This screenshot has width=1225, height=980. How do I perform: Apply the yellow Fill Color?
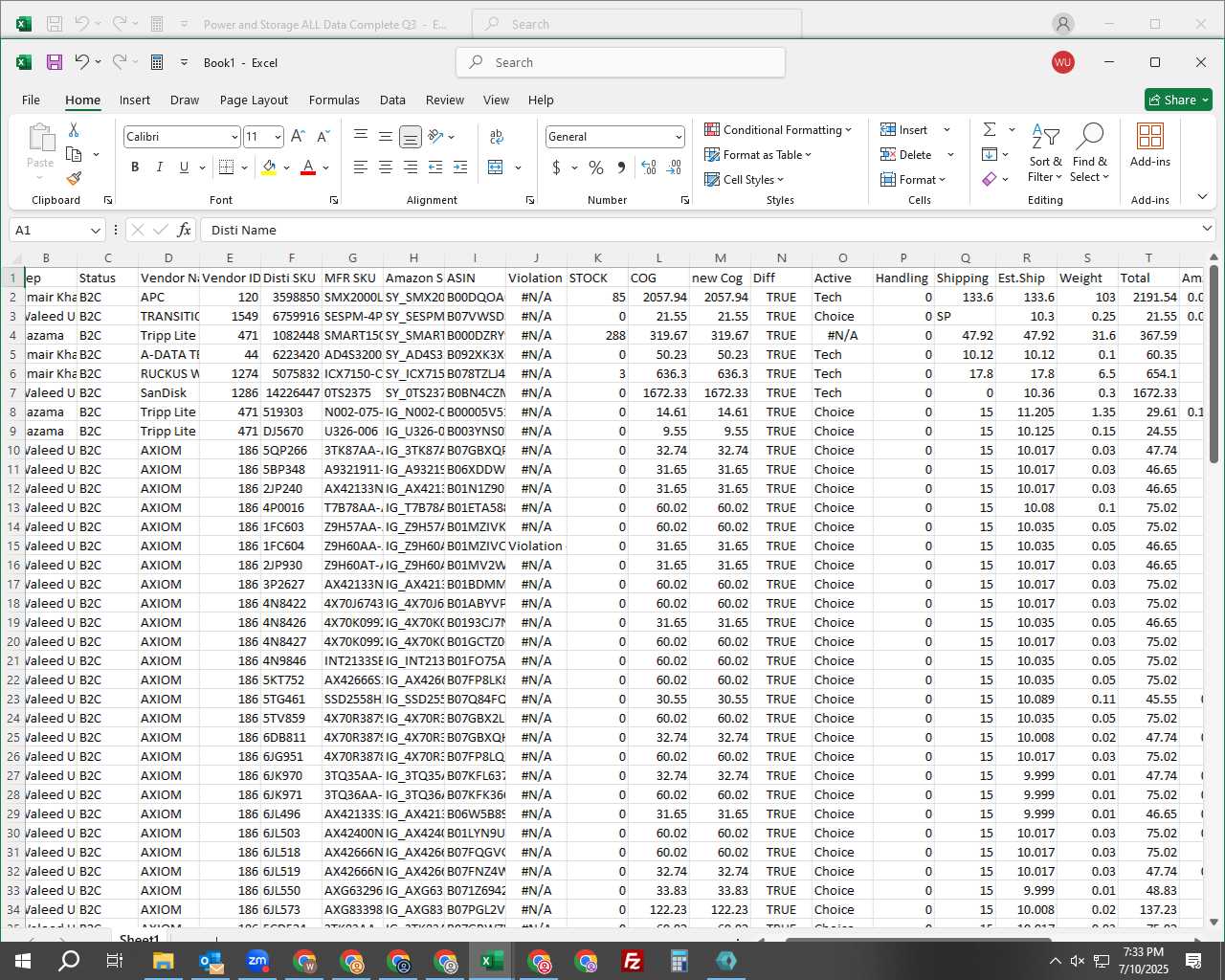tap(269, 167)
